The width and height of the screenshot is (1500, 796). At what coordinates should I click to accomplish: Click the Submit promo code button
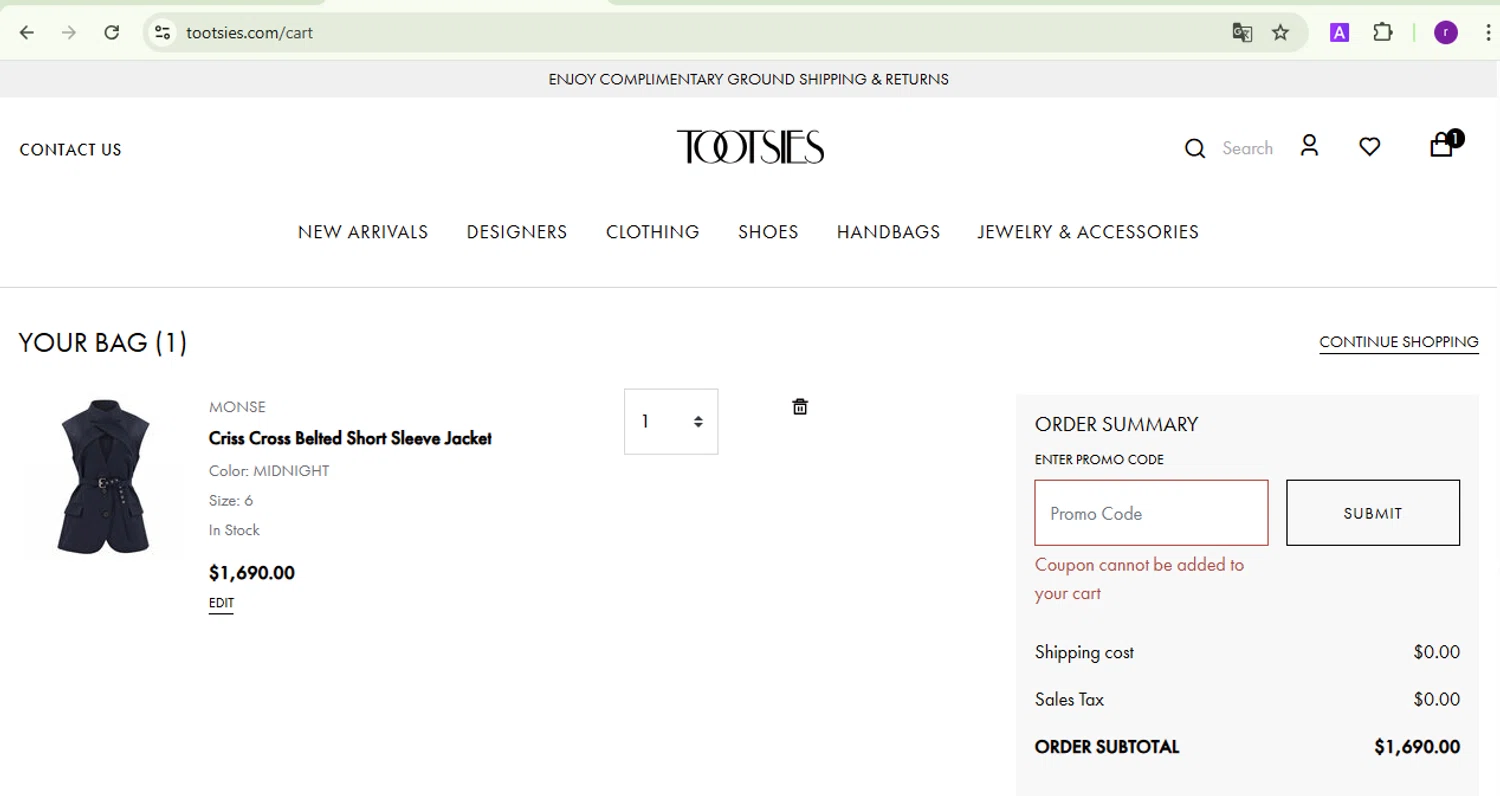(1373, 513)
